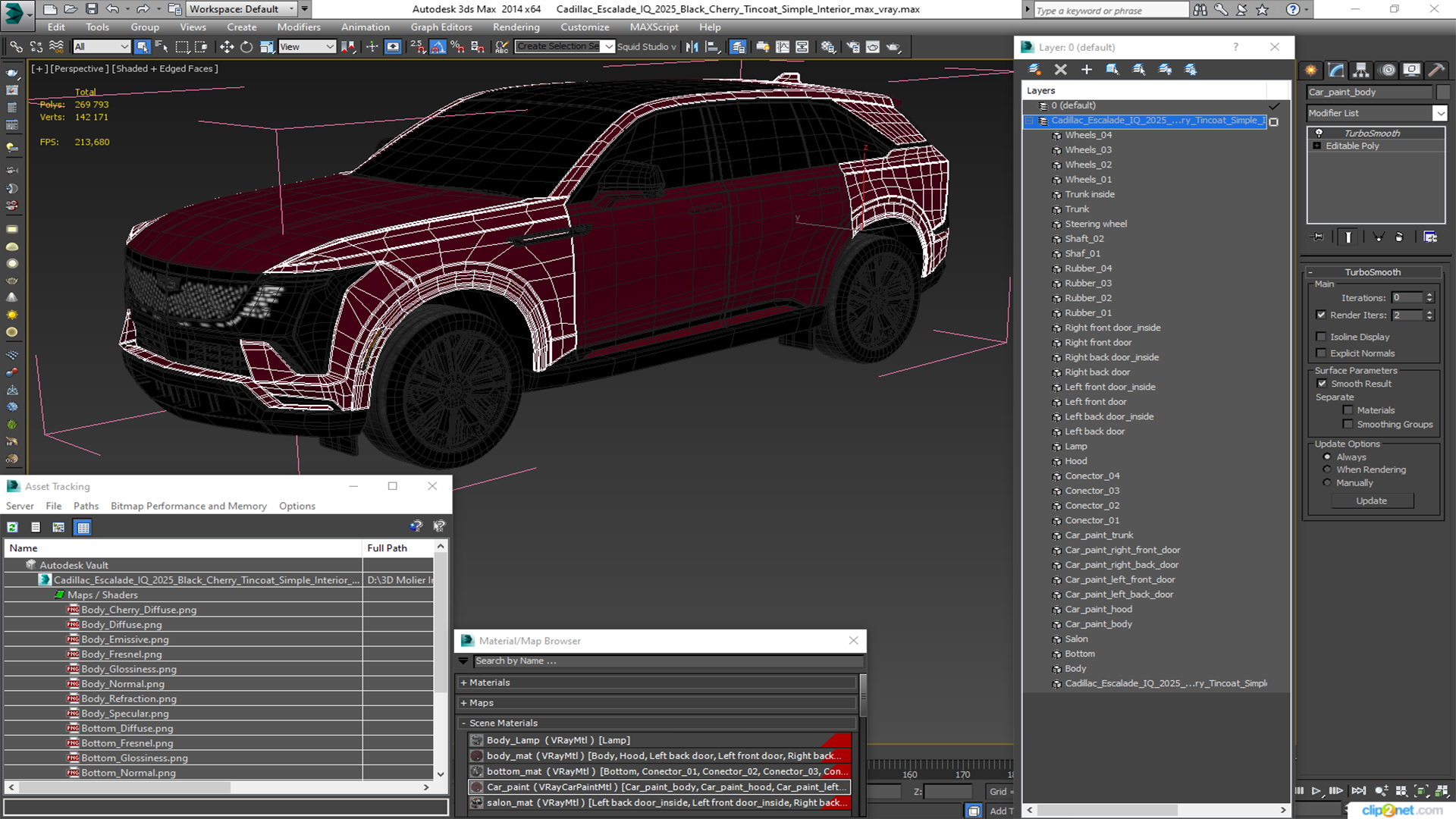The height and width of the screenshot is (819, 1456).
Task: Select the Manually update option
Action: [x=1327, y=483]
